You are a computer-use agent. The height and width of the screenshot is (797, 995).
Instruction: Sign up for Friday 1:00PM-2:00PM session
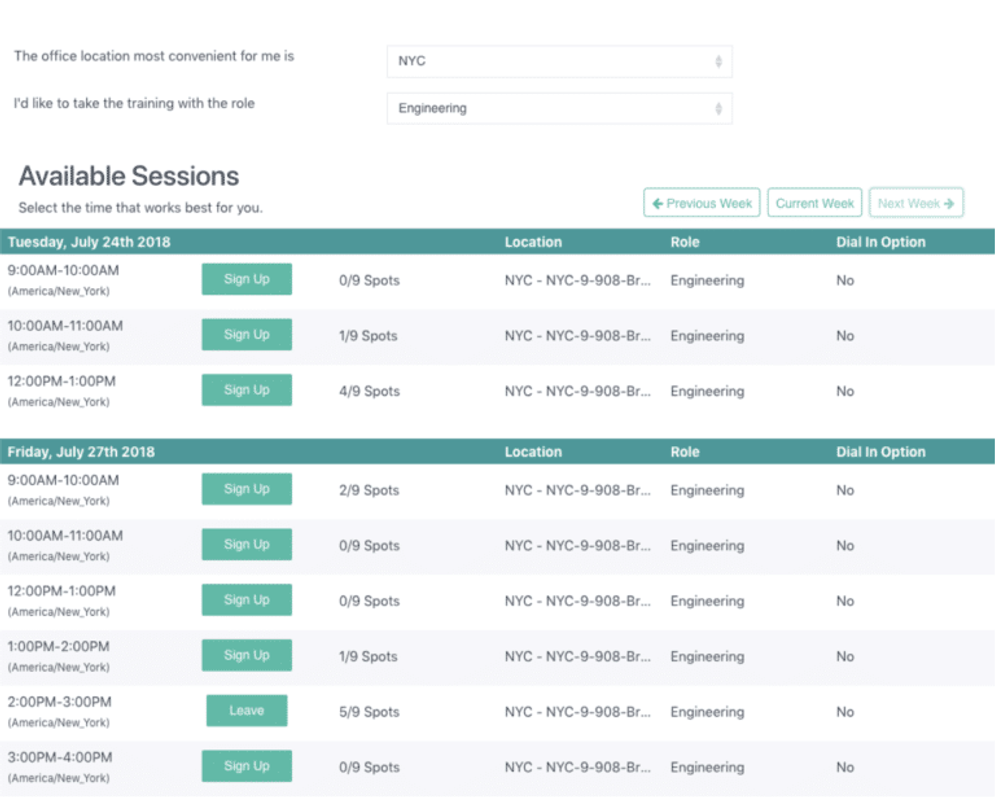click(x=247, y=655)
